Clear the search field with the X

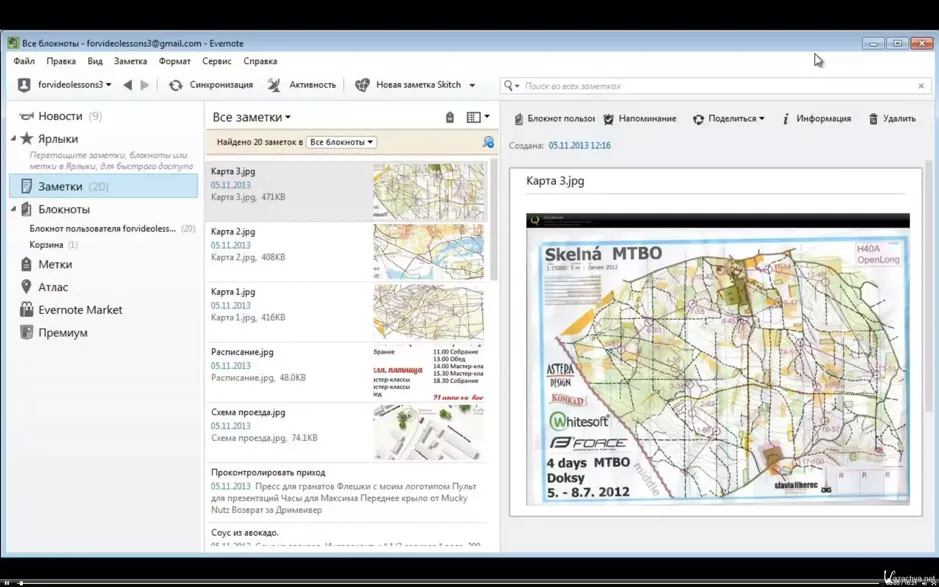coord(921,86)
